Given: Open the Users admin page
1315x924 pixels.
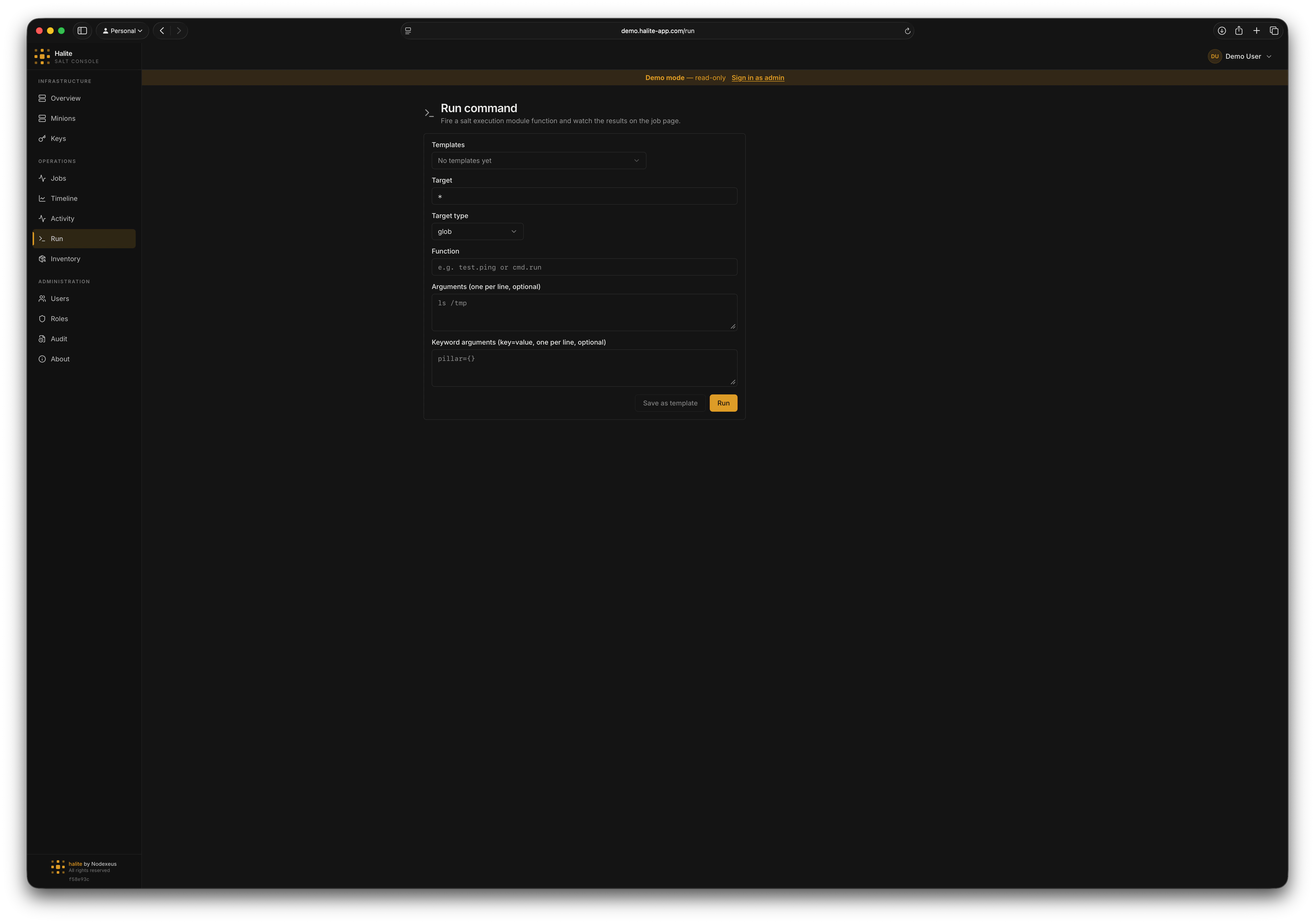Looking at the screenshot, I should (x=84, y=299).
